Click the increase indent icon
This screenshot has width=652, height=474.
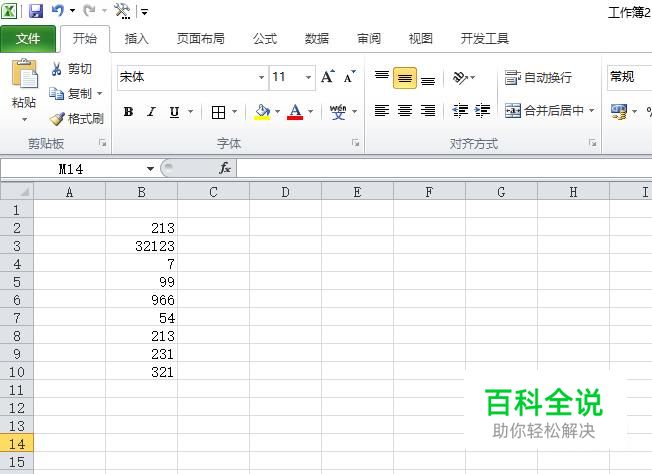coord(483,111)
